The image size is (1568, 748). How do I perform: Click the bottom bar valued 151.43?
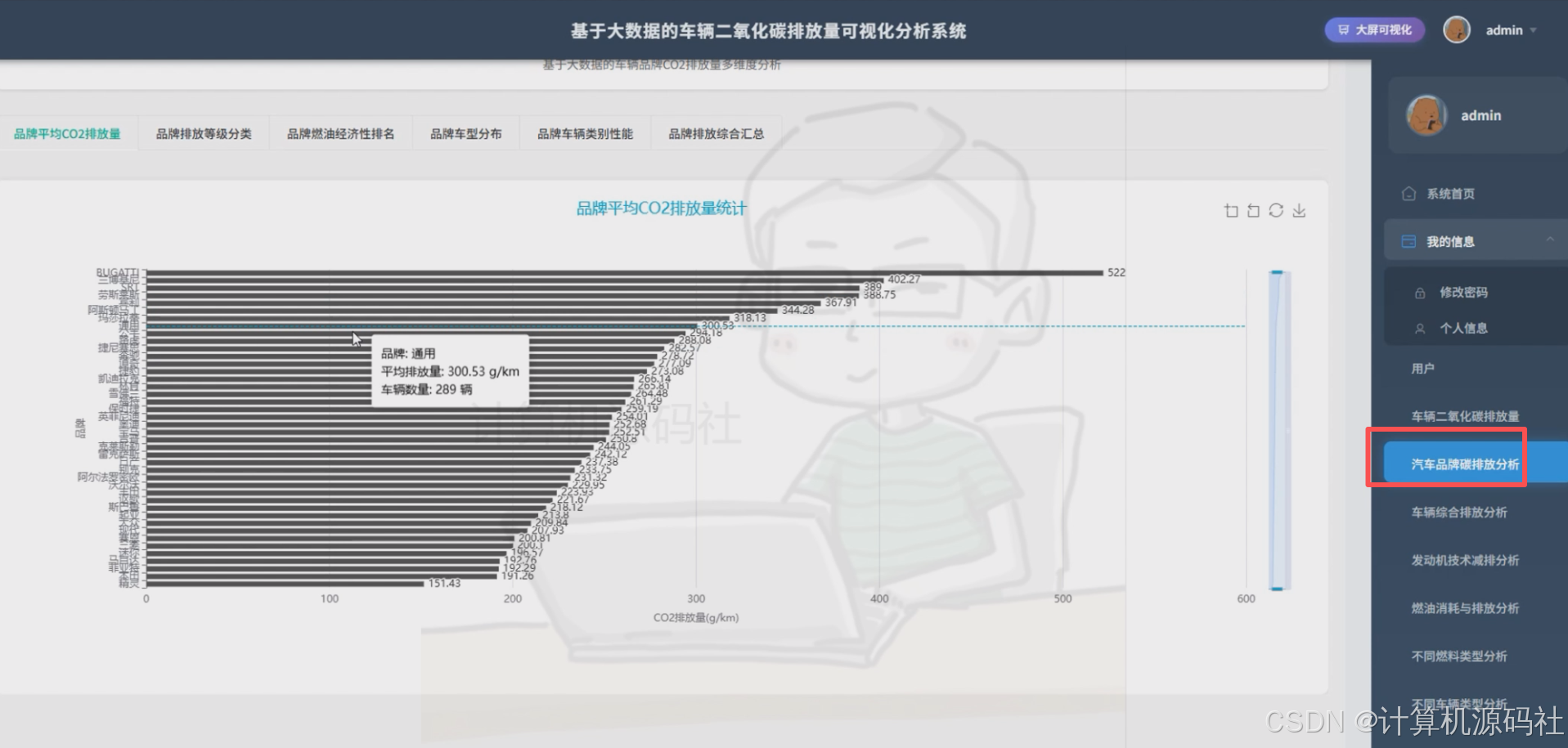(285, 584)
